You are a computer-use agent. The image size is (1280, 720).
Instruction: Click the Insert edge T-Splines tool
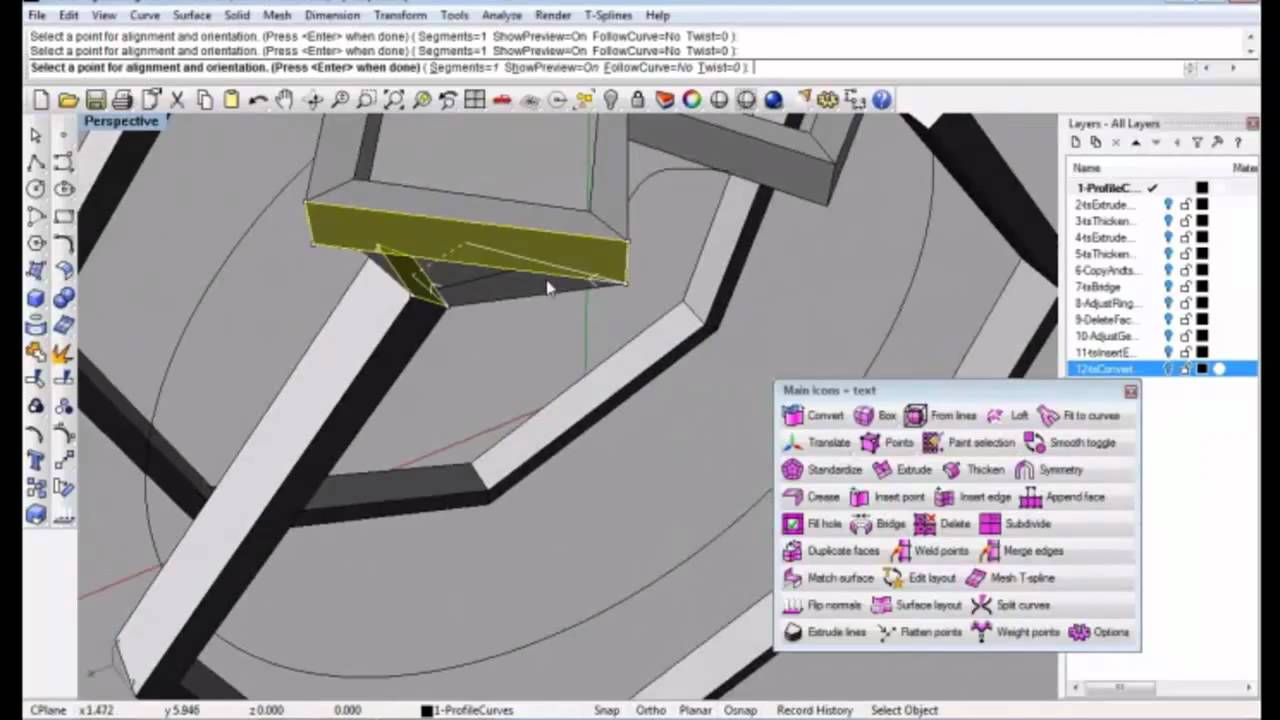[x=972, y=497]
